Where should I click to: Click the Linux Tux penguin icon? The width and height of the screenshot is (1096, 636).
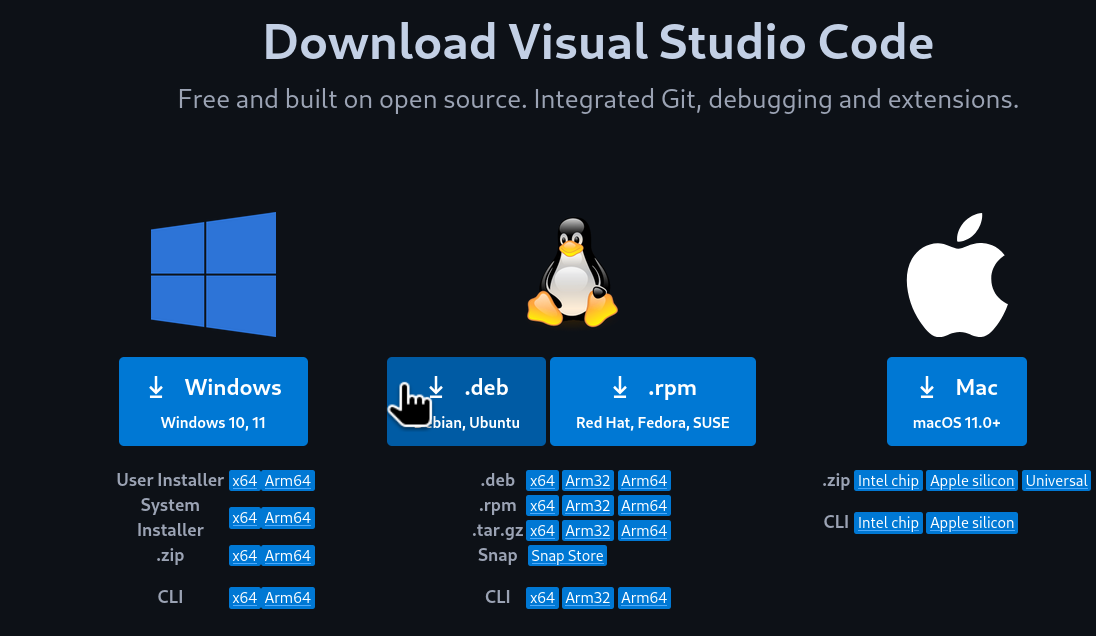click(x=572, y=272)
